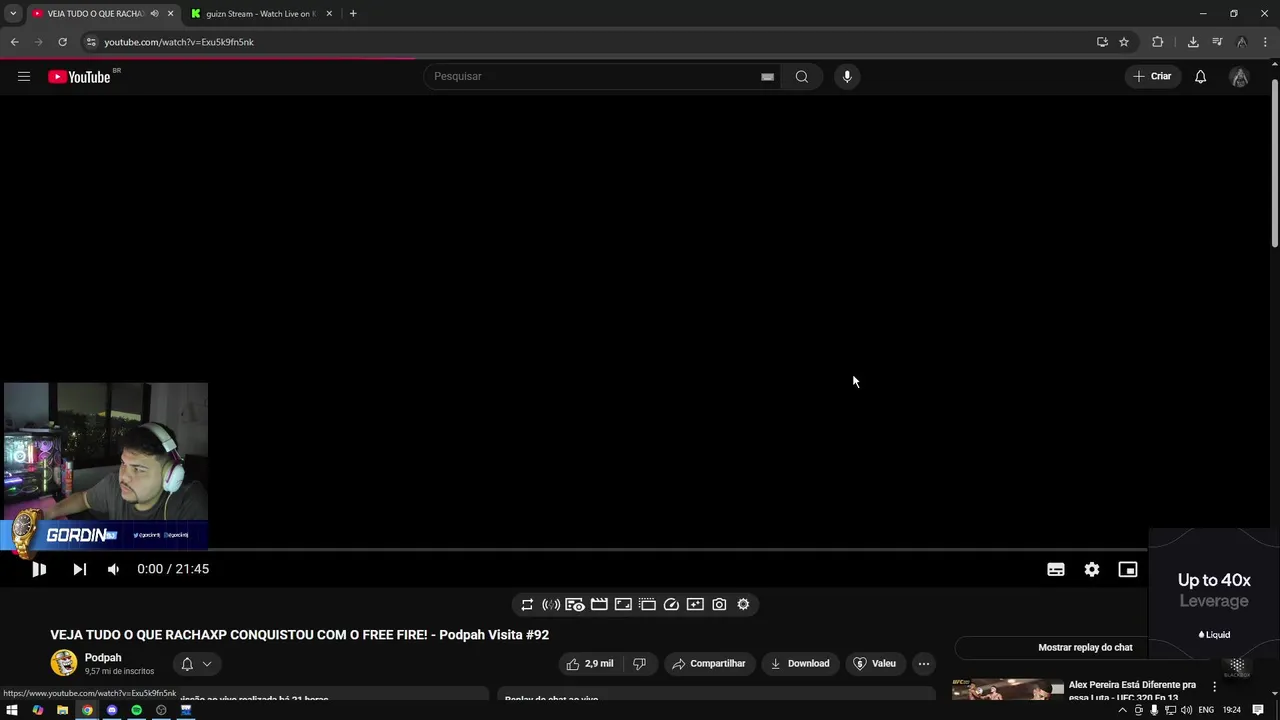Viewport: 1280px width, 720px height.
Task: Open YouTube notifications bell
Action: [1200, 77]
